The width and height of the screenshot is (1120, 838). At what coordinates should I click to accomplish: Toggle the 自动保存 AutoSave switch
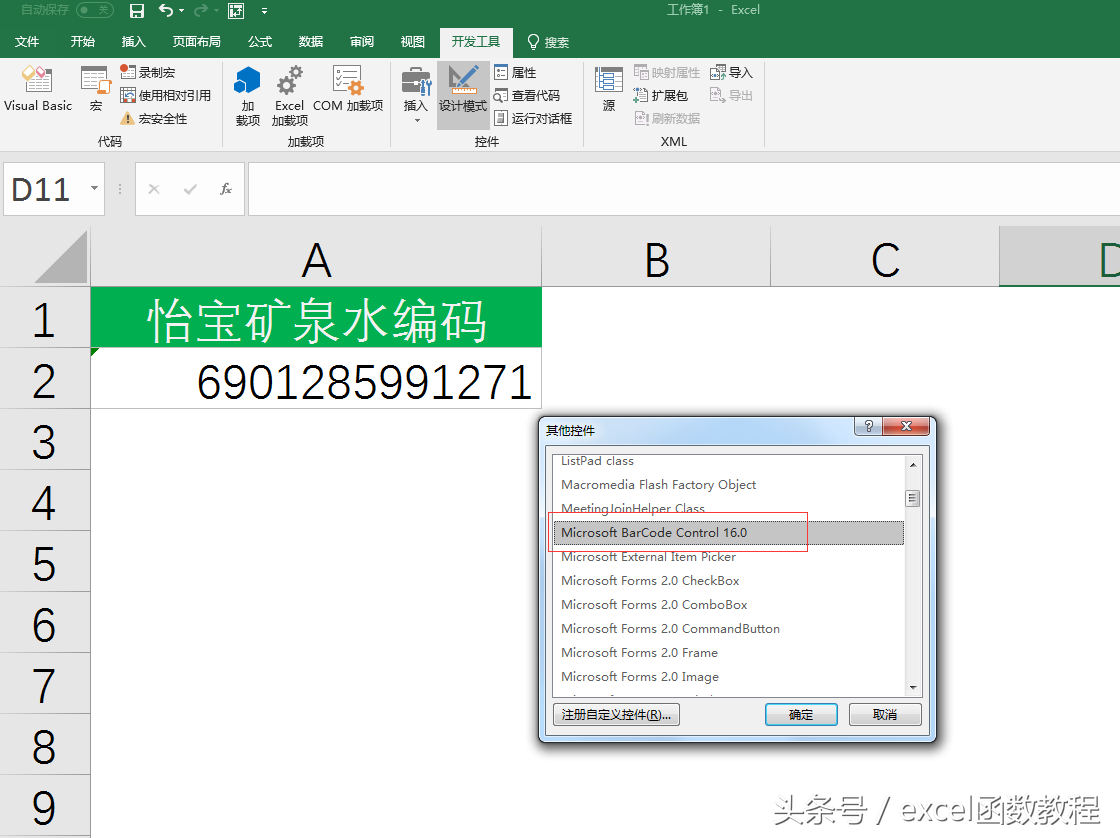pos(94,10)
